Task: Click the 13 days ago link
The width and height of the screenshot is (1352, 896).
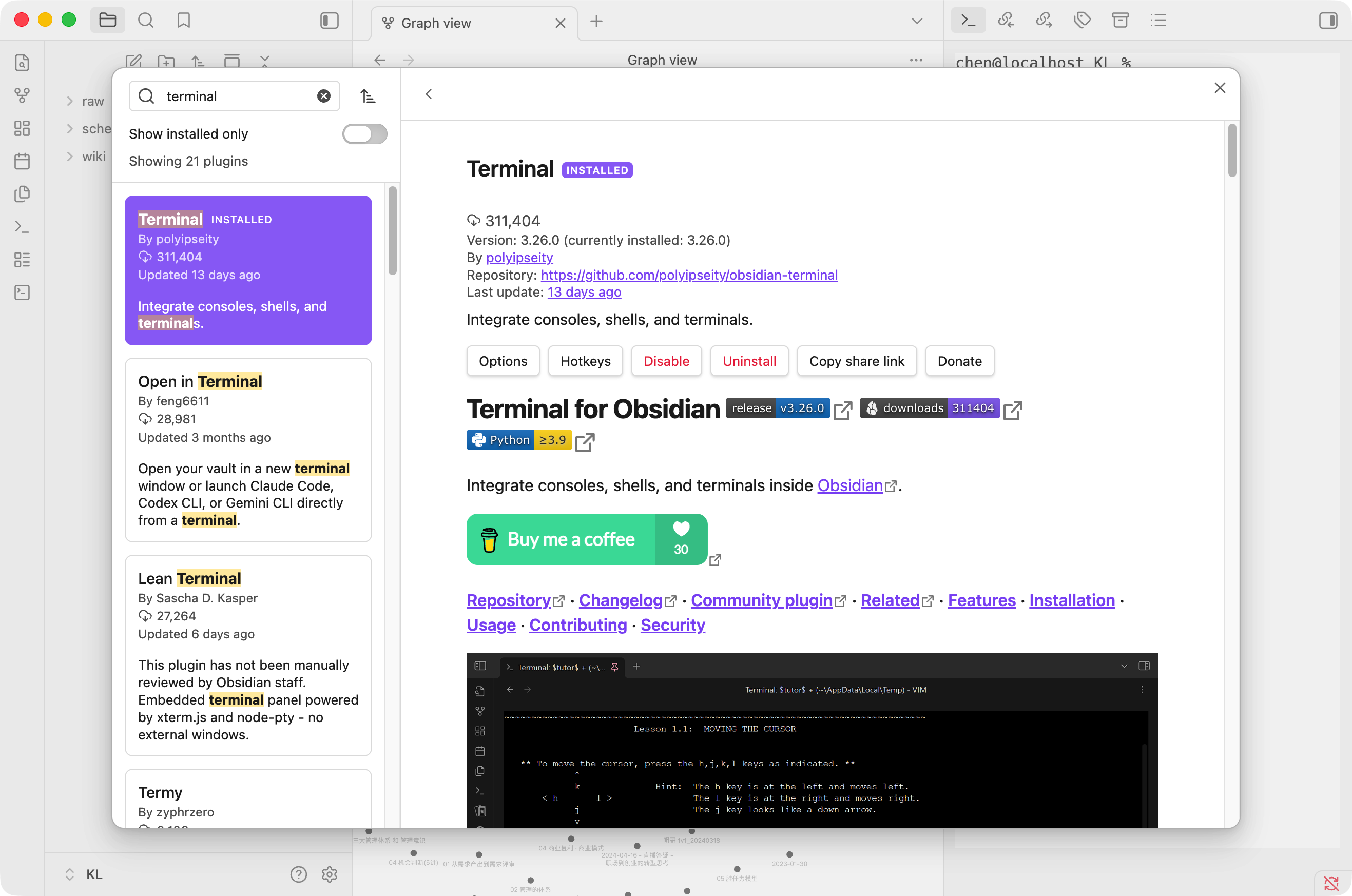Action: click(x=584, y=292)
